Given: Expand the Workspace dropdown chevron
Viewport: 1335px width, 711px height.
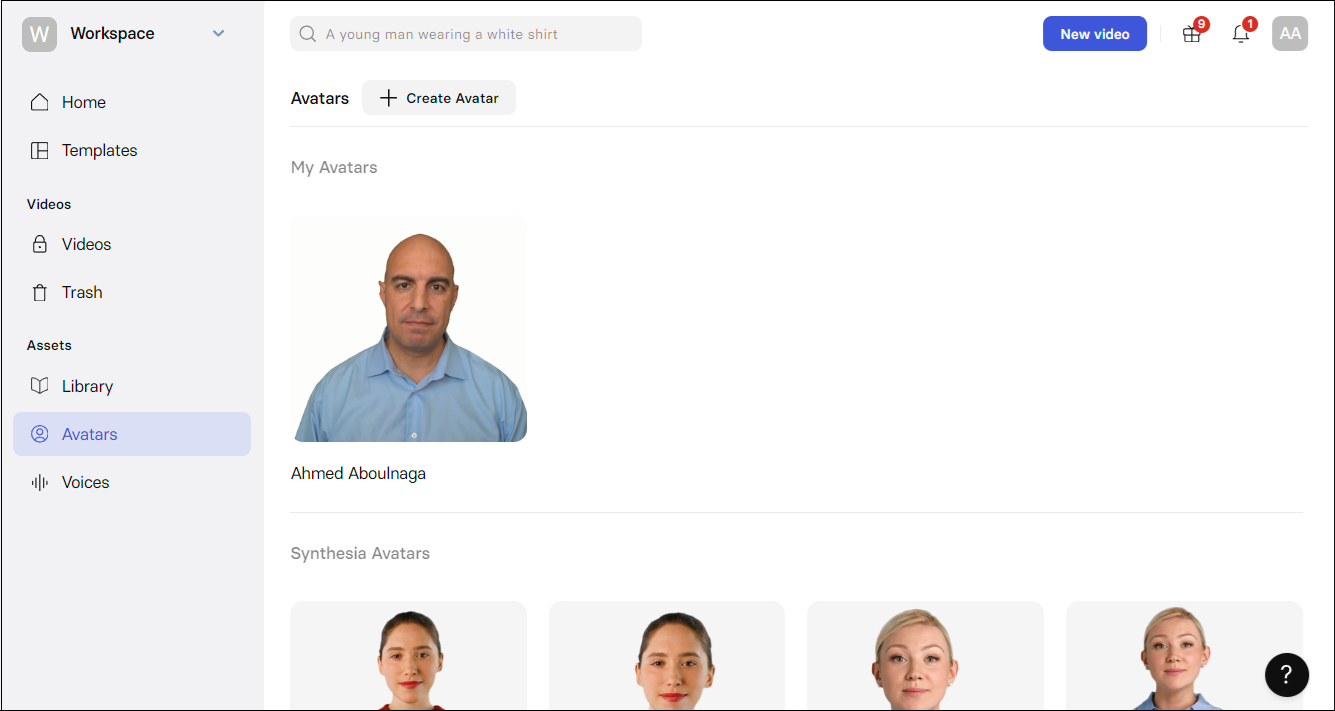Looking at the screenshot, I should (x=219, y=34).
